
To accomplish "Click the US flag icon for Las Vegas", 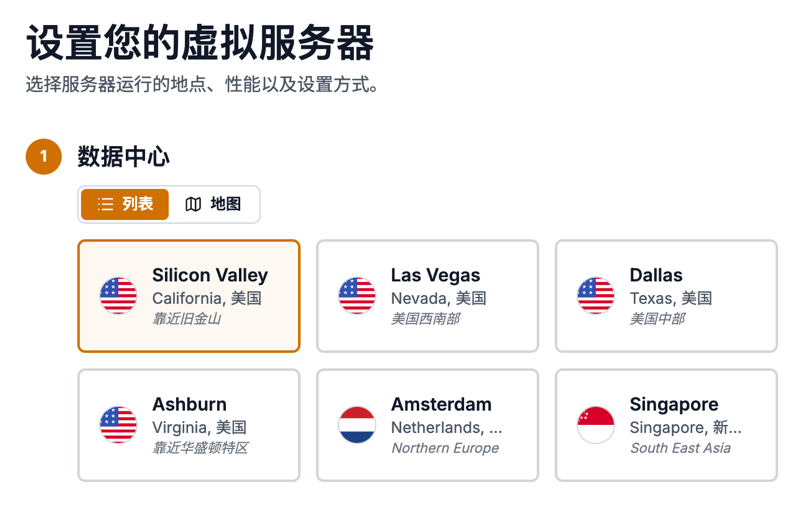I will 357,296.
